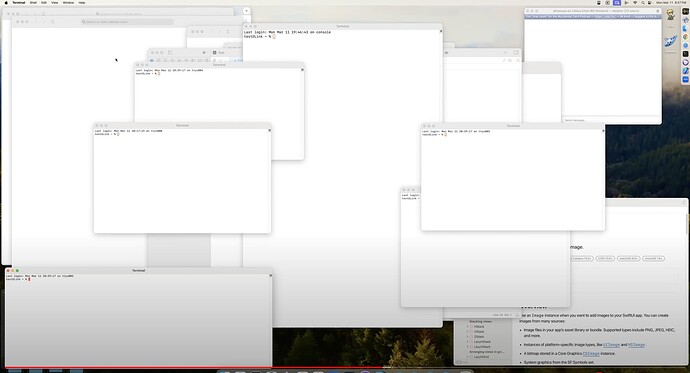
Task: Focus the Send message field in the chat window
Action: point(610,120)
